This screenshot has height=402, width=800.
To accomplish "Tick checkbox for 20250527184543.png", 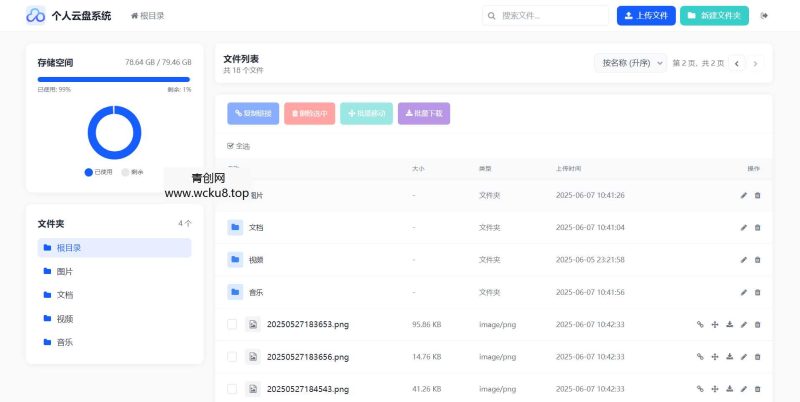I will [x=232, y=389].
